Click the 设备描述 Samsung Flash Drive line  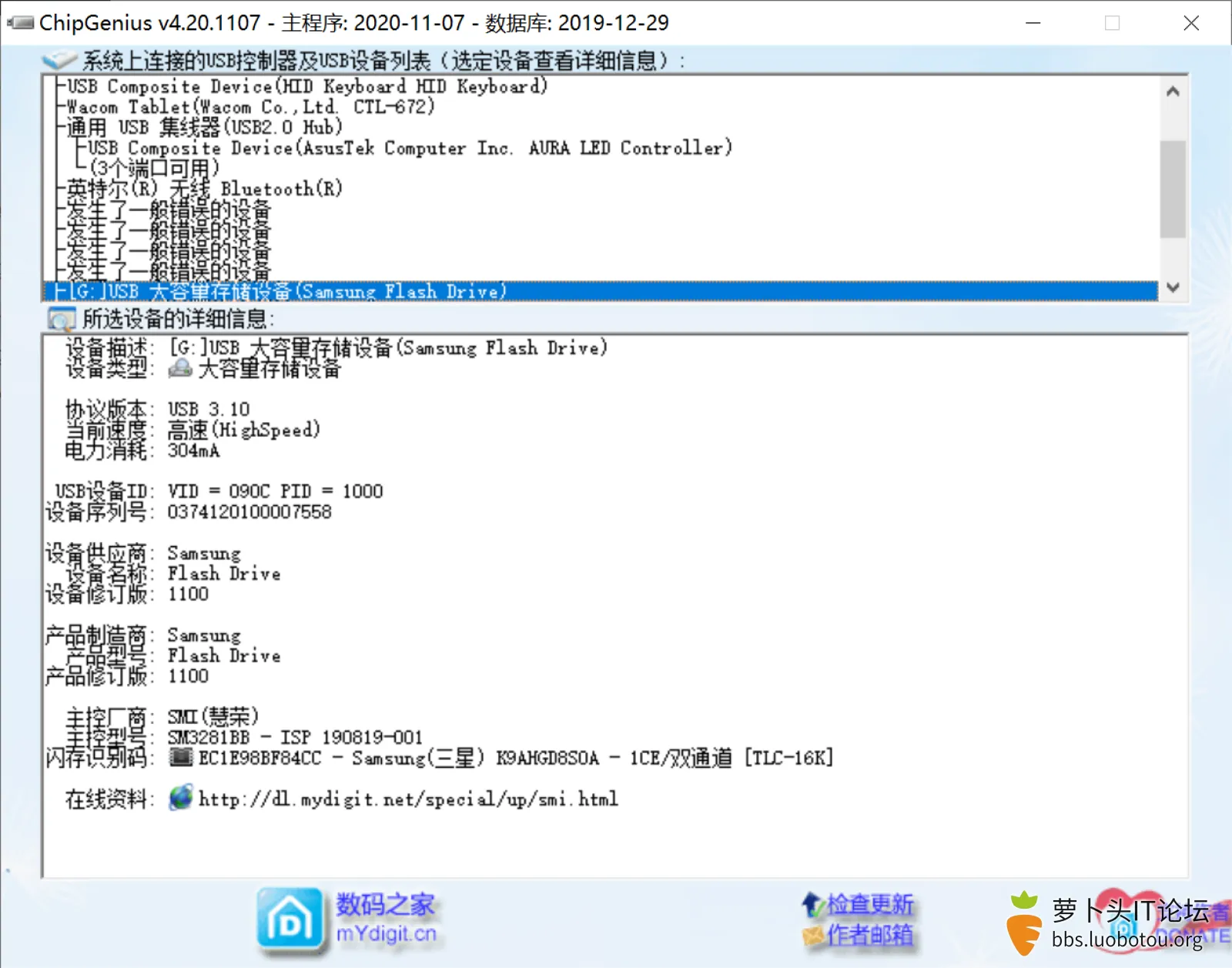pos(388,348)
